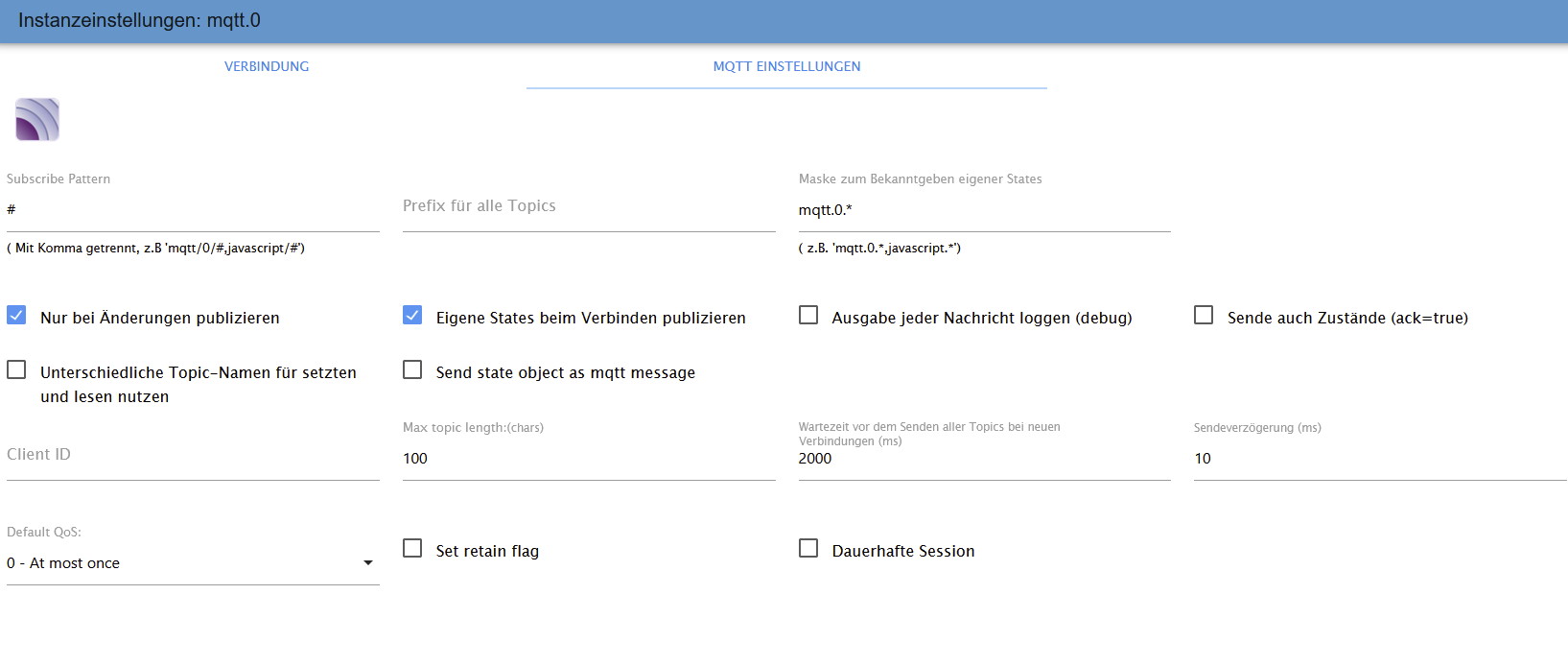Enable the 'Set retain flag' checkbox
The image size is (1568, 666).
coord(412,548)
